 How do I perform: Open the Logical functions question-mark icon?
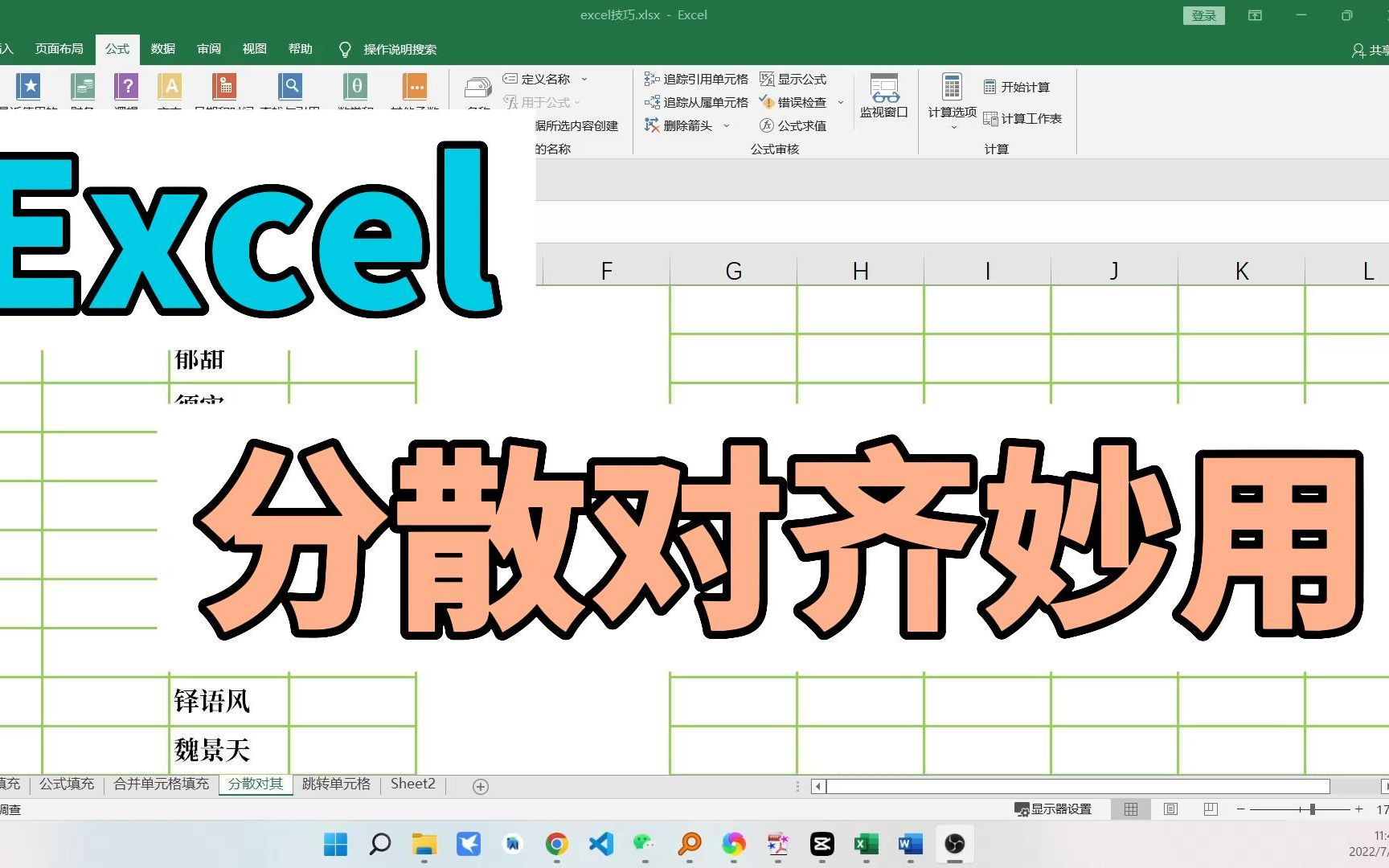(126, 86)
